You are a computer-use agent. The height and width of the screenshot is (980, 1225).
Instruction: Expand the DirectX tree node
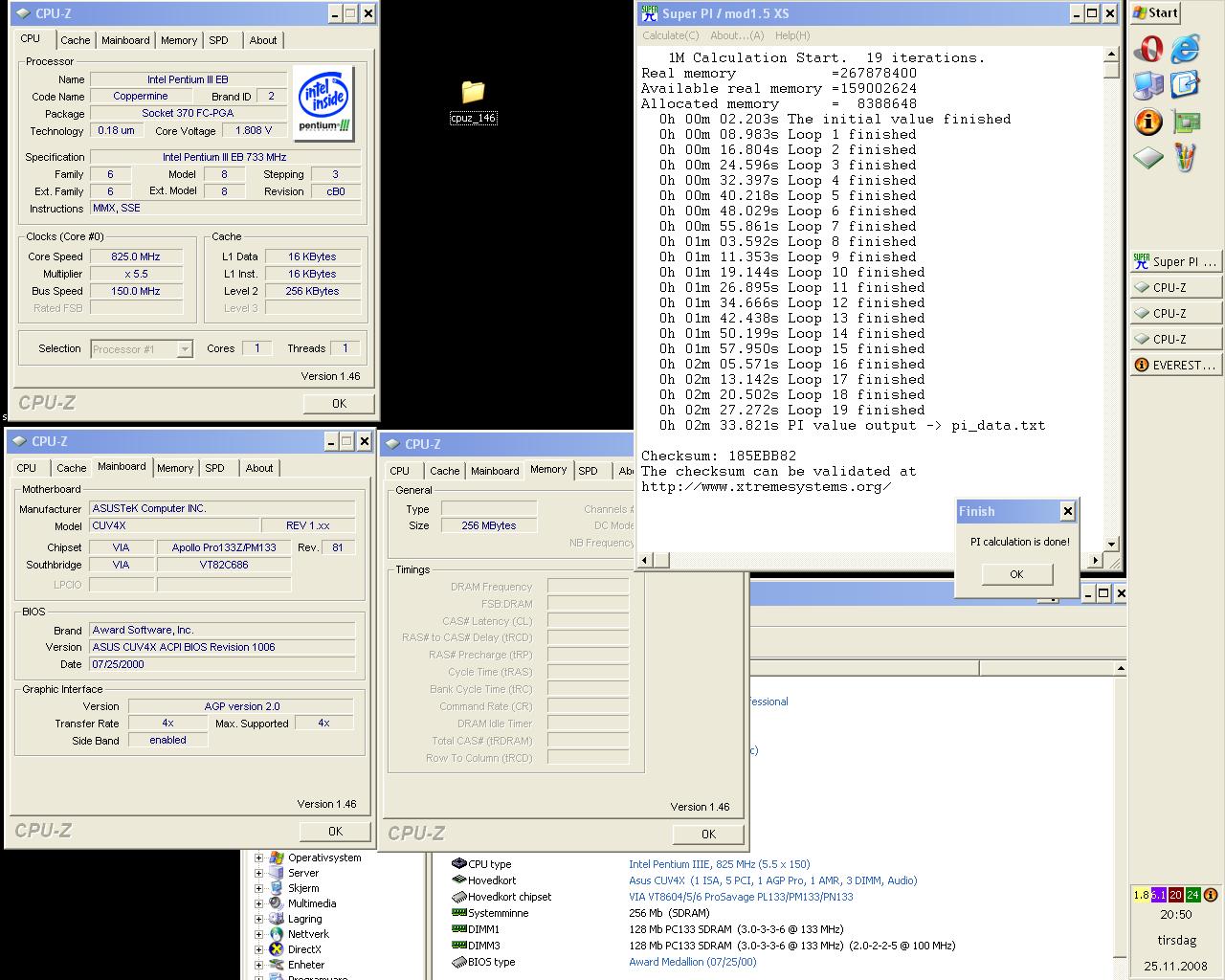(258, 949)
